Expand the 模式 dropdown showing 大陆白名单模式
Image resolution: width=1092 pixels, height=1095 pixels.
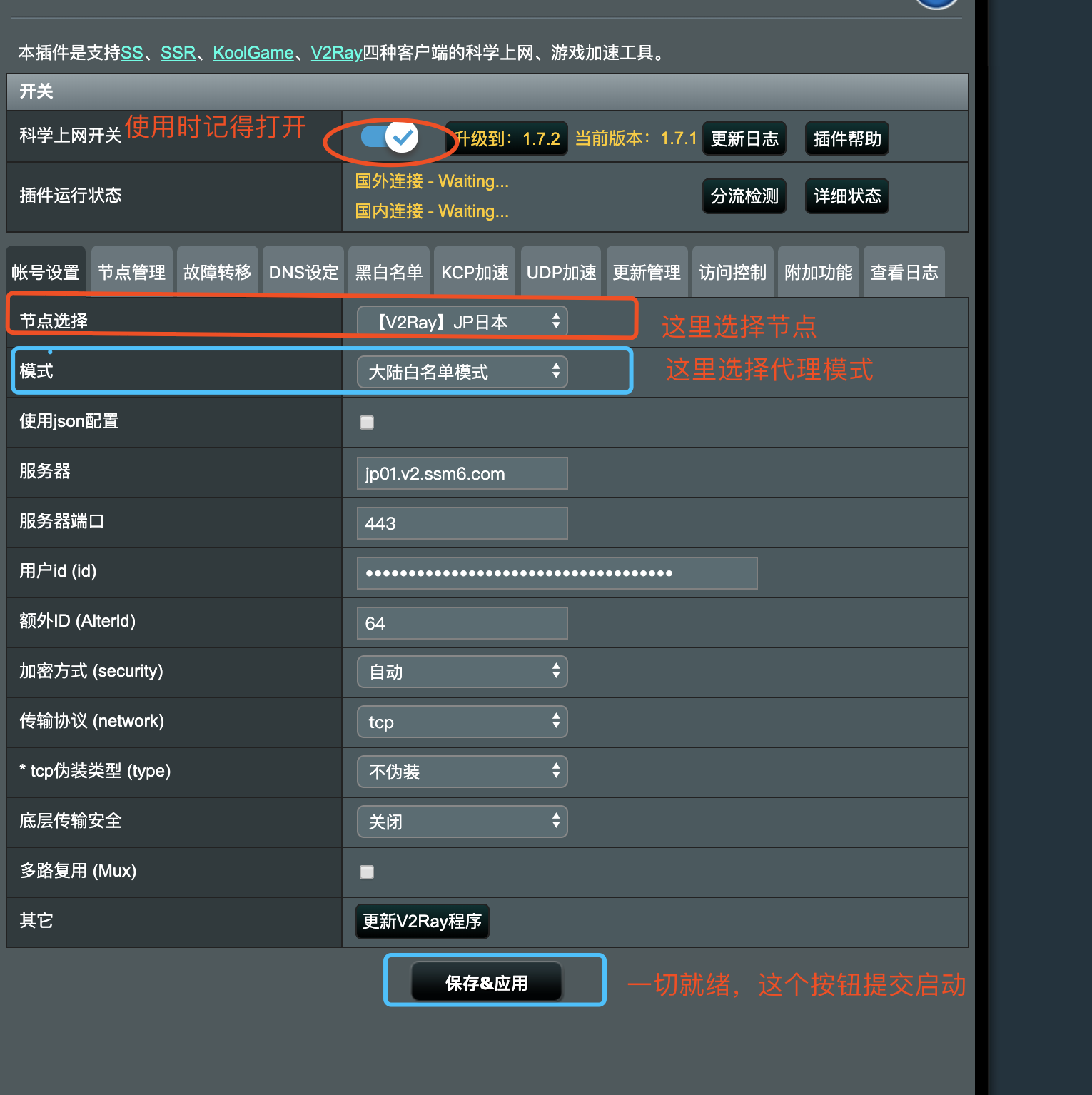462,372
